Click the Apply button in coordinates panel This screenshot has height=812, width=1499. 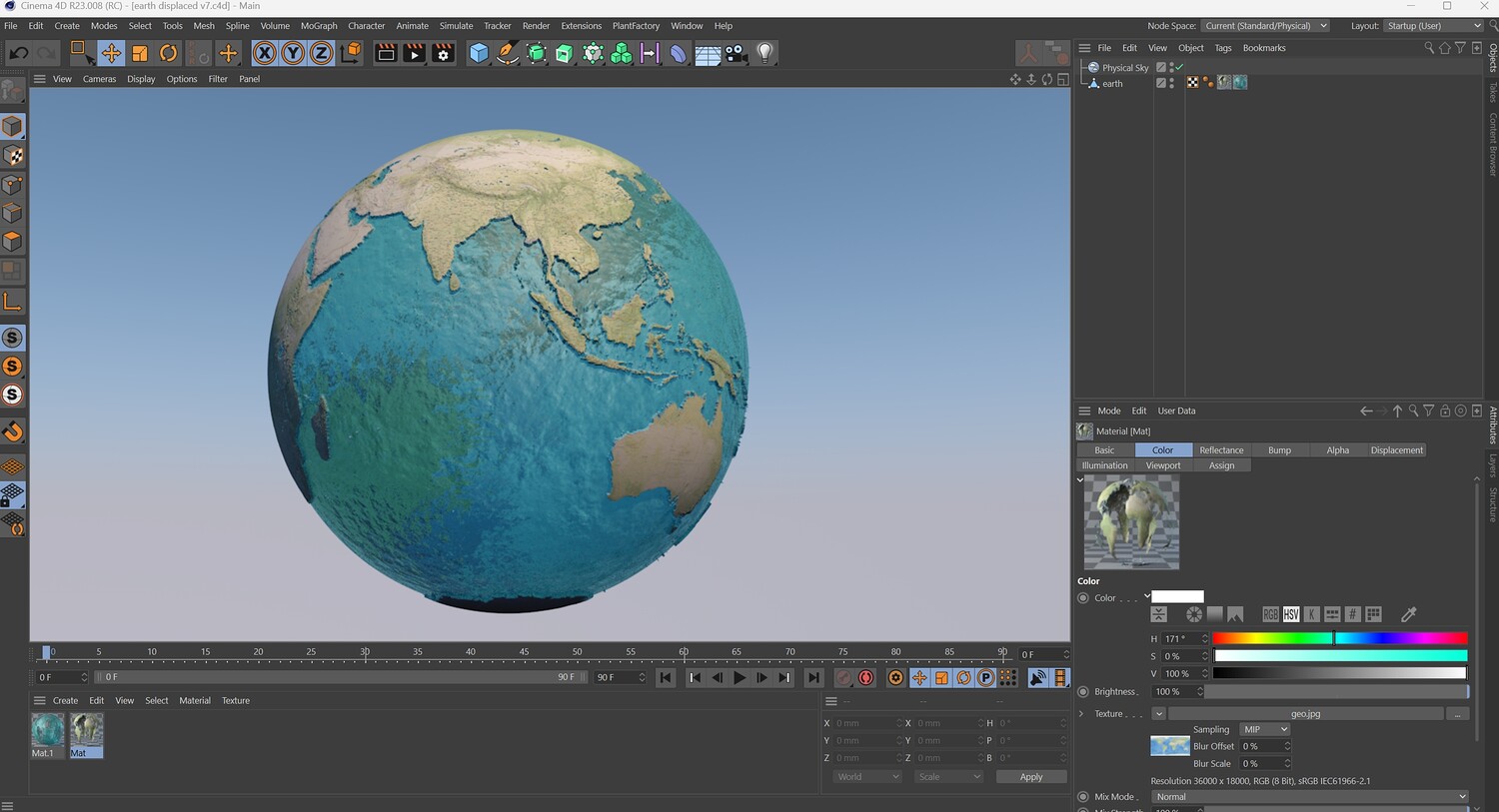(x=1031, y=777)
